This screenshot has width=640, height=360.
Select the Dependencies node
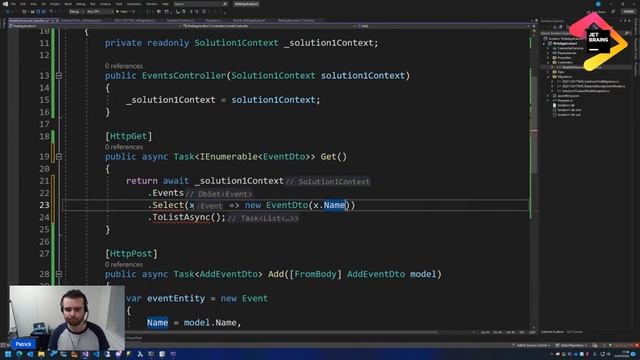(567, 53)
